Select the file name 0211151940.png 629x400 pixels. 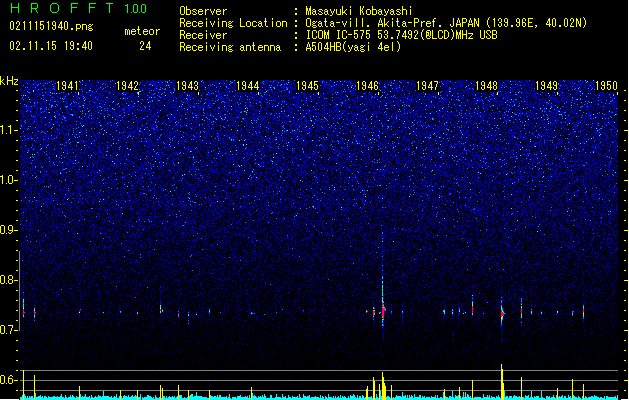coord(51,27)
